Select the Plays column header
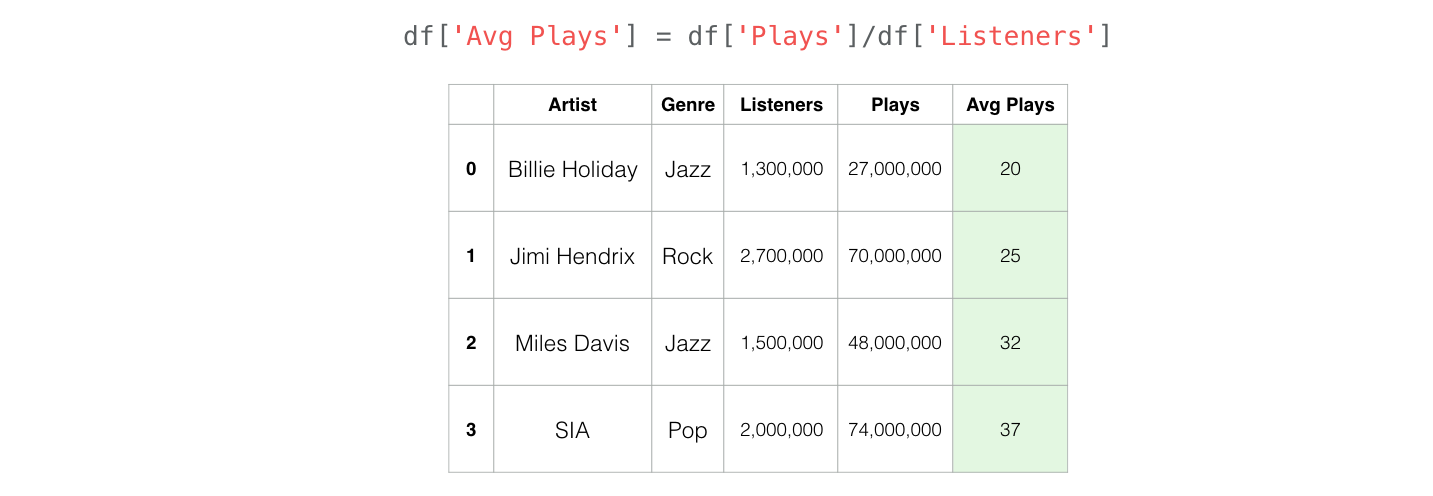1433x496 pixels. 895,105
